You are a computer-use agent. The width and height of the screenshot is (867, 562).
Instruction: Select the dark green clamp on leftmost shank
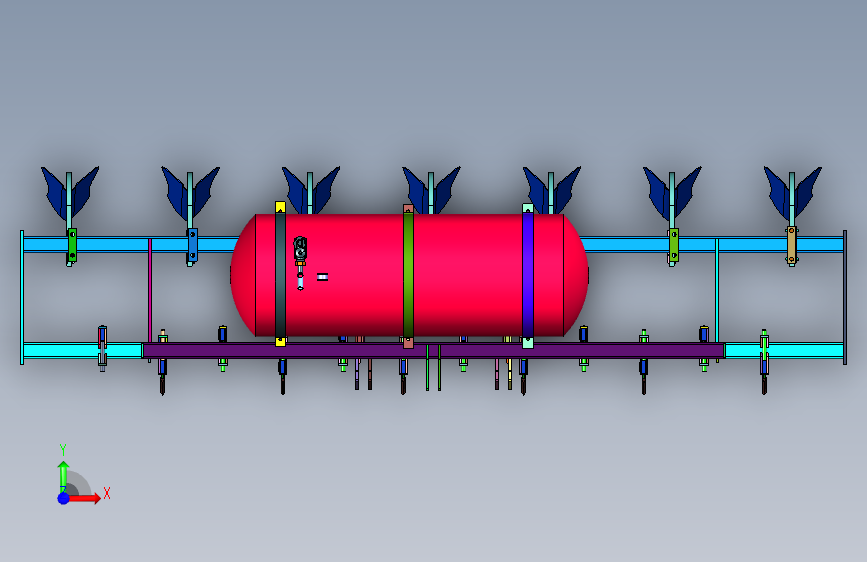coord(72,245)
